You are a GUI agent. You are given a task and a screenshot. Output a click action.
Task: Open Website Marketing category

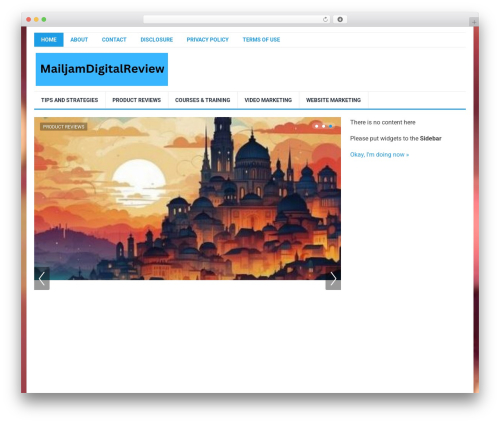coord(333,100)
